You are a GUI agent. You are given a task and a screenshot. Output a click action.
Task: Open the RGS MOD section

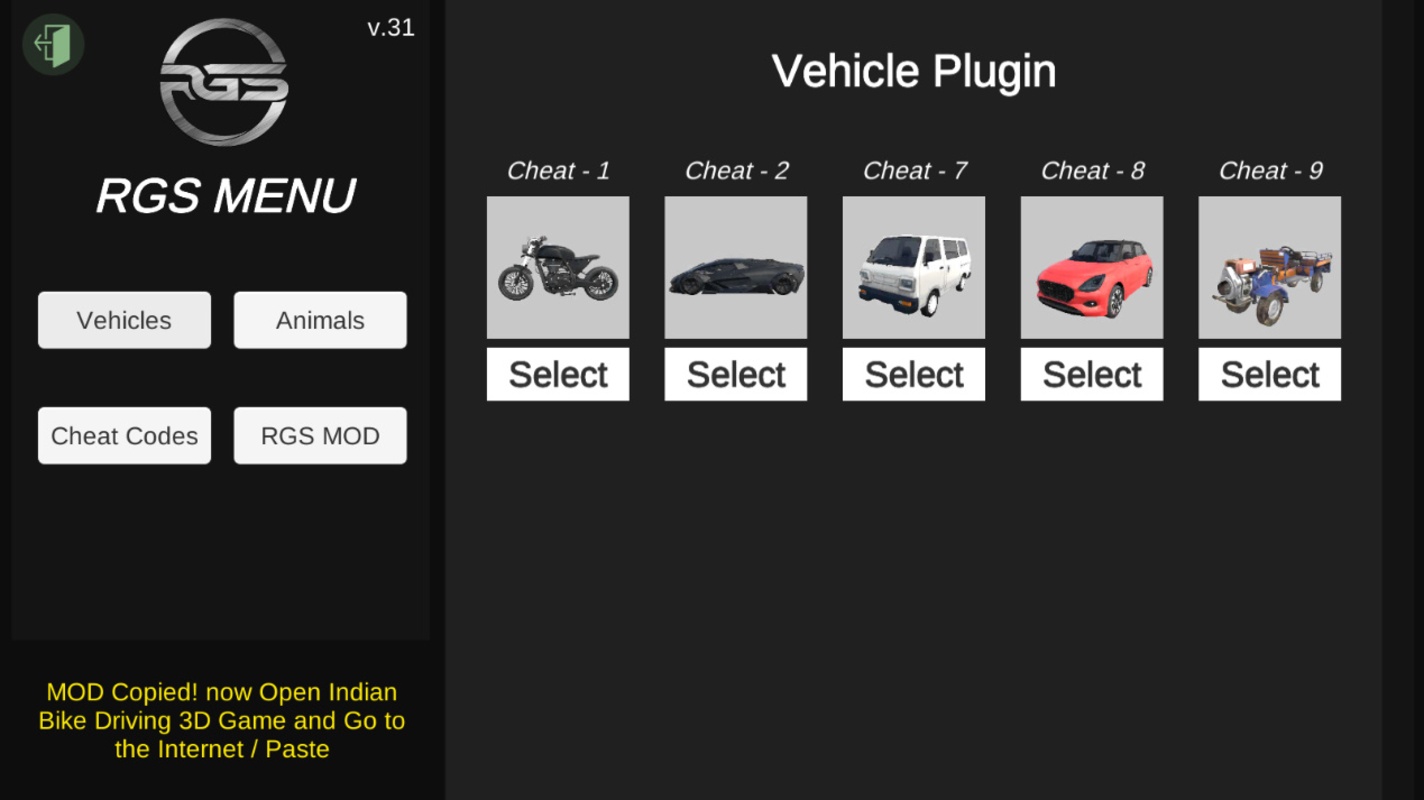coord(320,436)
